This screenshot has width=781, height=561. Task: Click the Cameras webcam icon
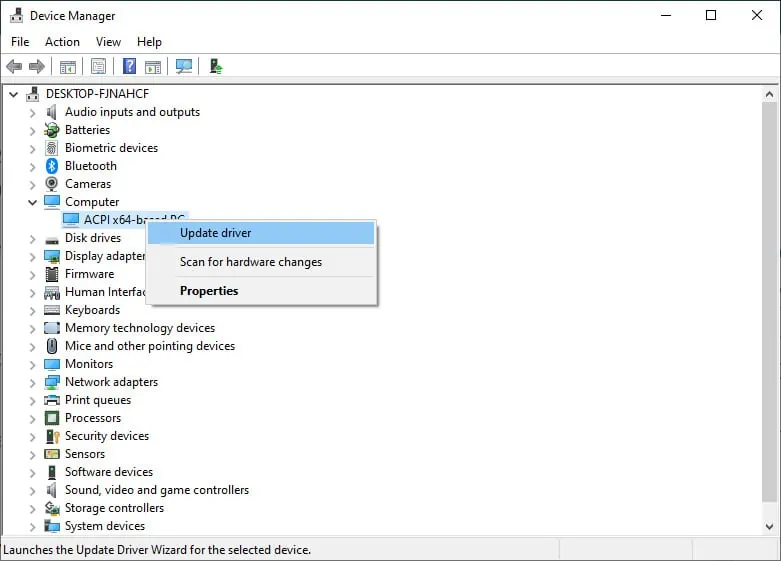pyautogui.click(x=52, y=184)
